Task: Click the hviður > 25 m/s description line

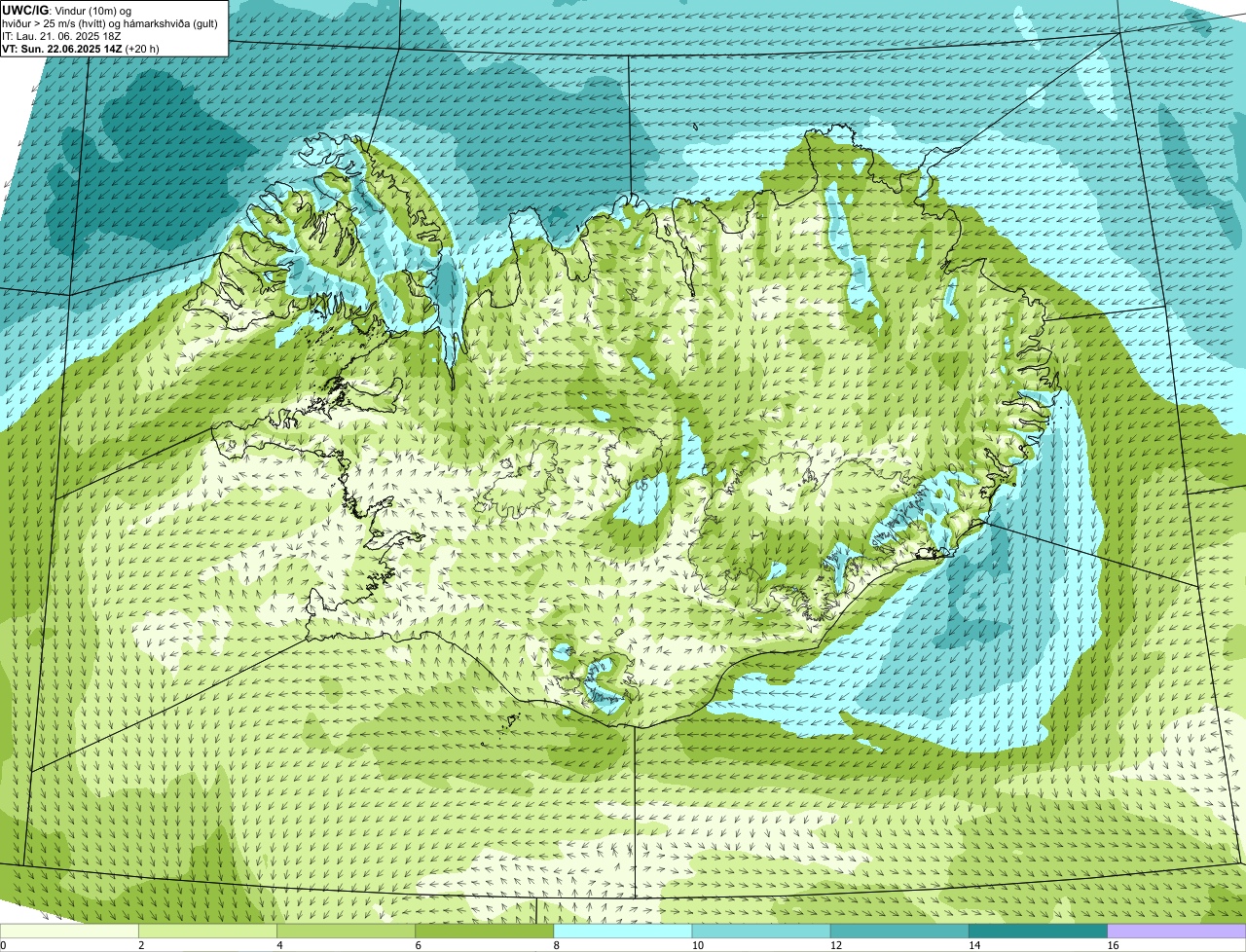Action: (x=109, y=22)
